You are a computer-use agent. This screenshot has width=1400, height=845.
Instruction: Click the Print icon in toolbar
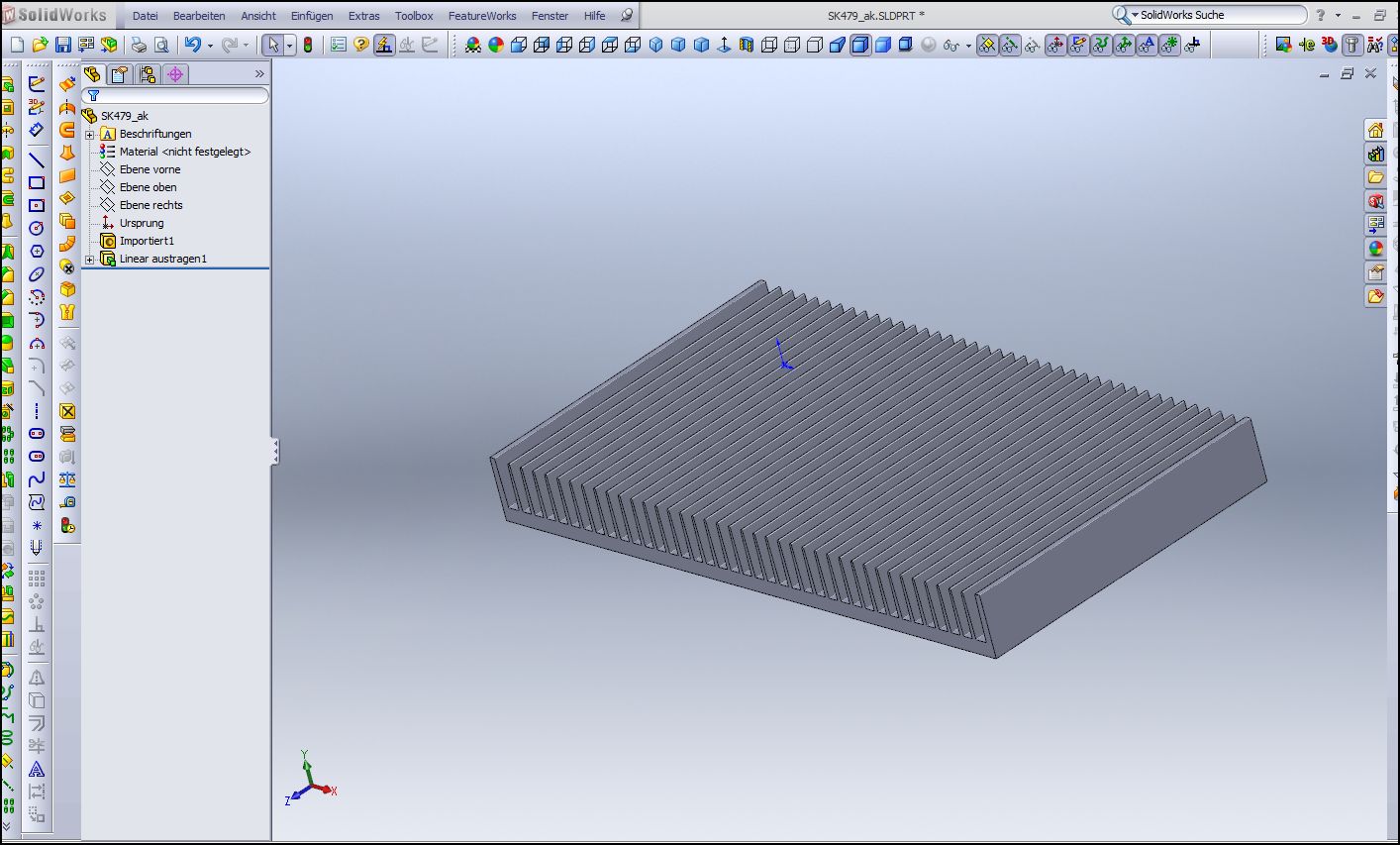[139, 45]
